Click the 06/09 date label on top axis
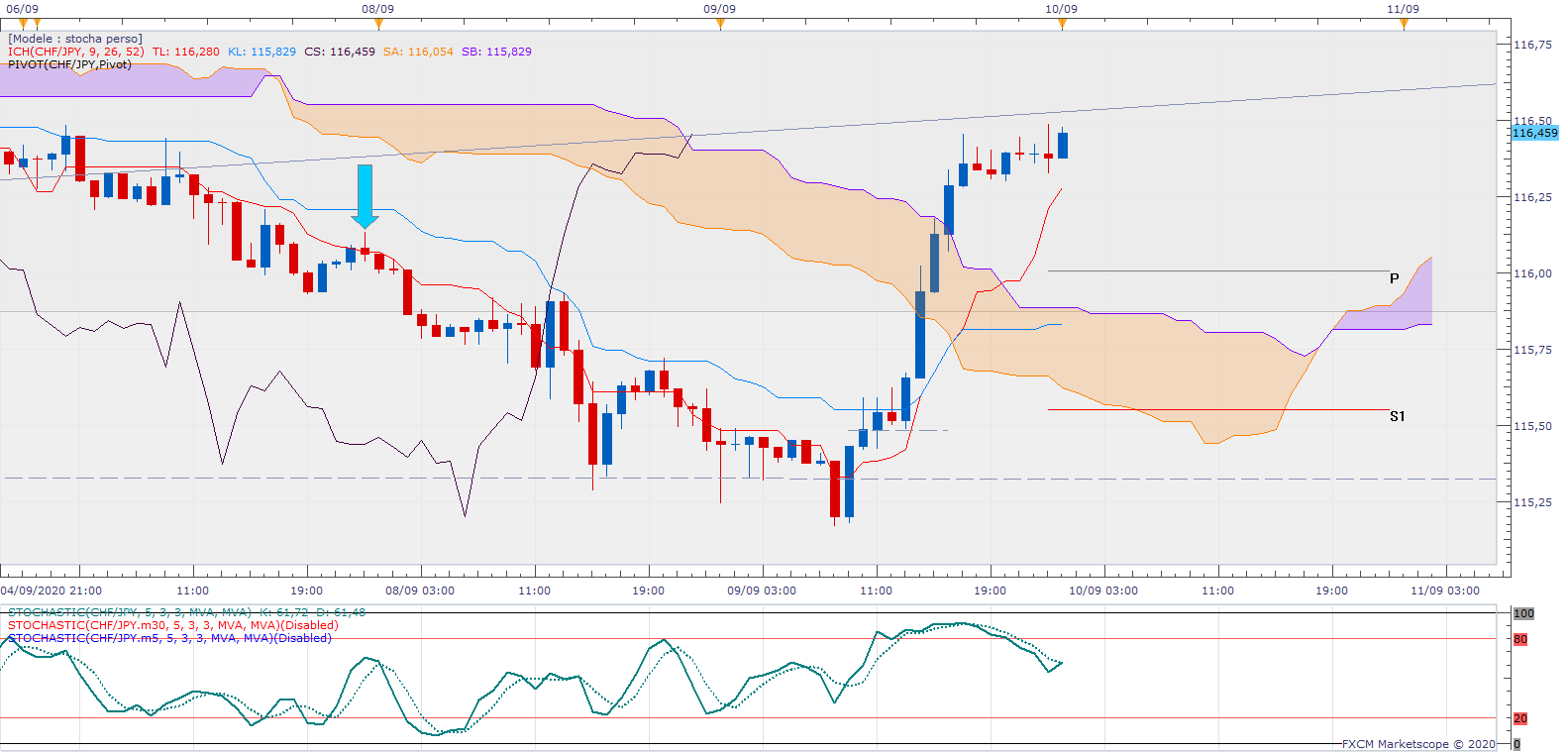 22,9
